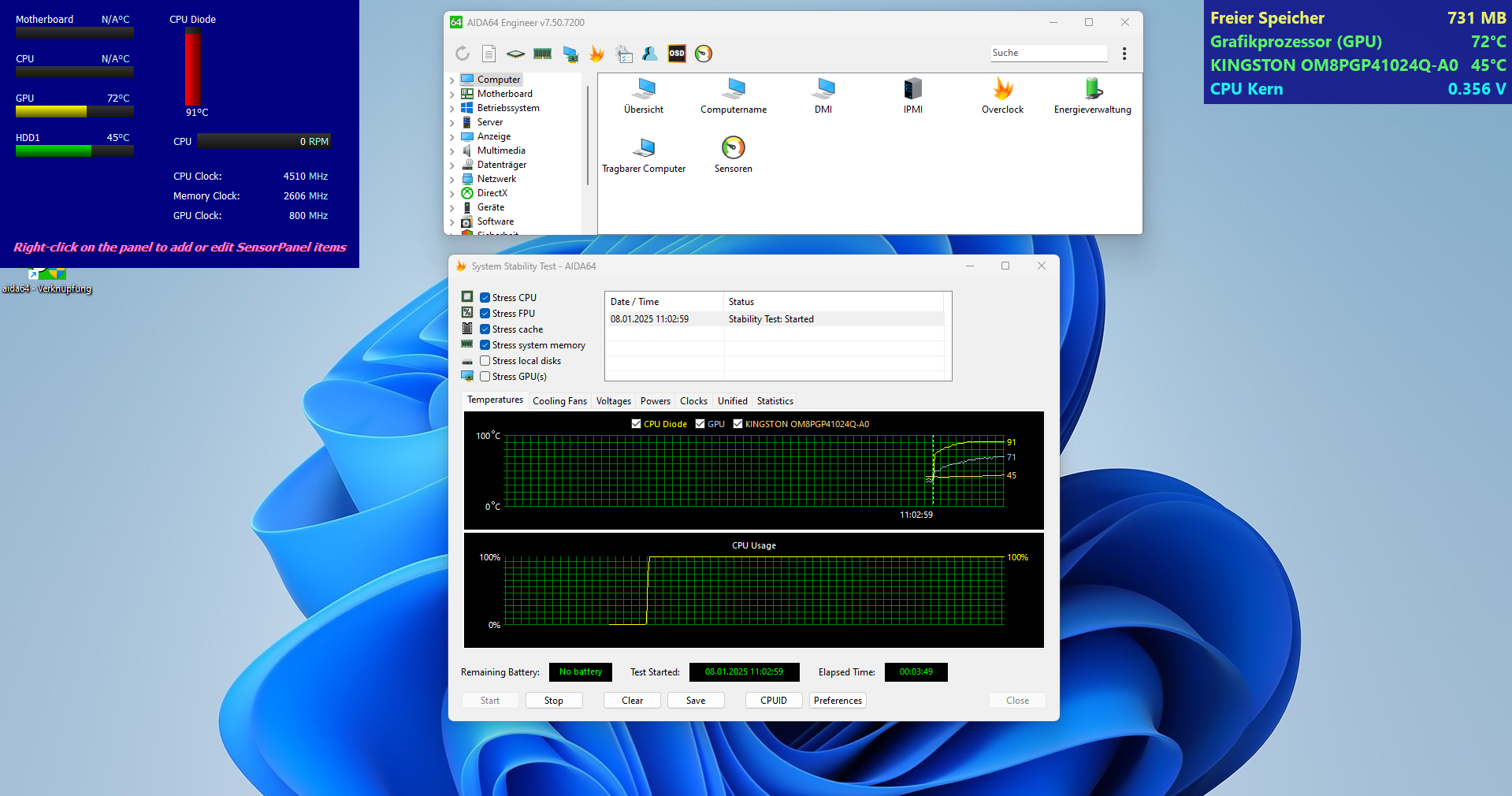
Task: Expand the Betriebssystem tree node chevron
Action: tap(452, 109)
